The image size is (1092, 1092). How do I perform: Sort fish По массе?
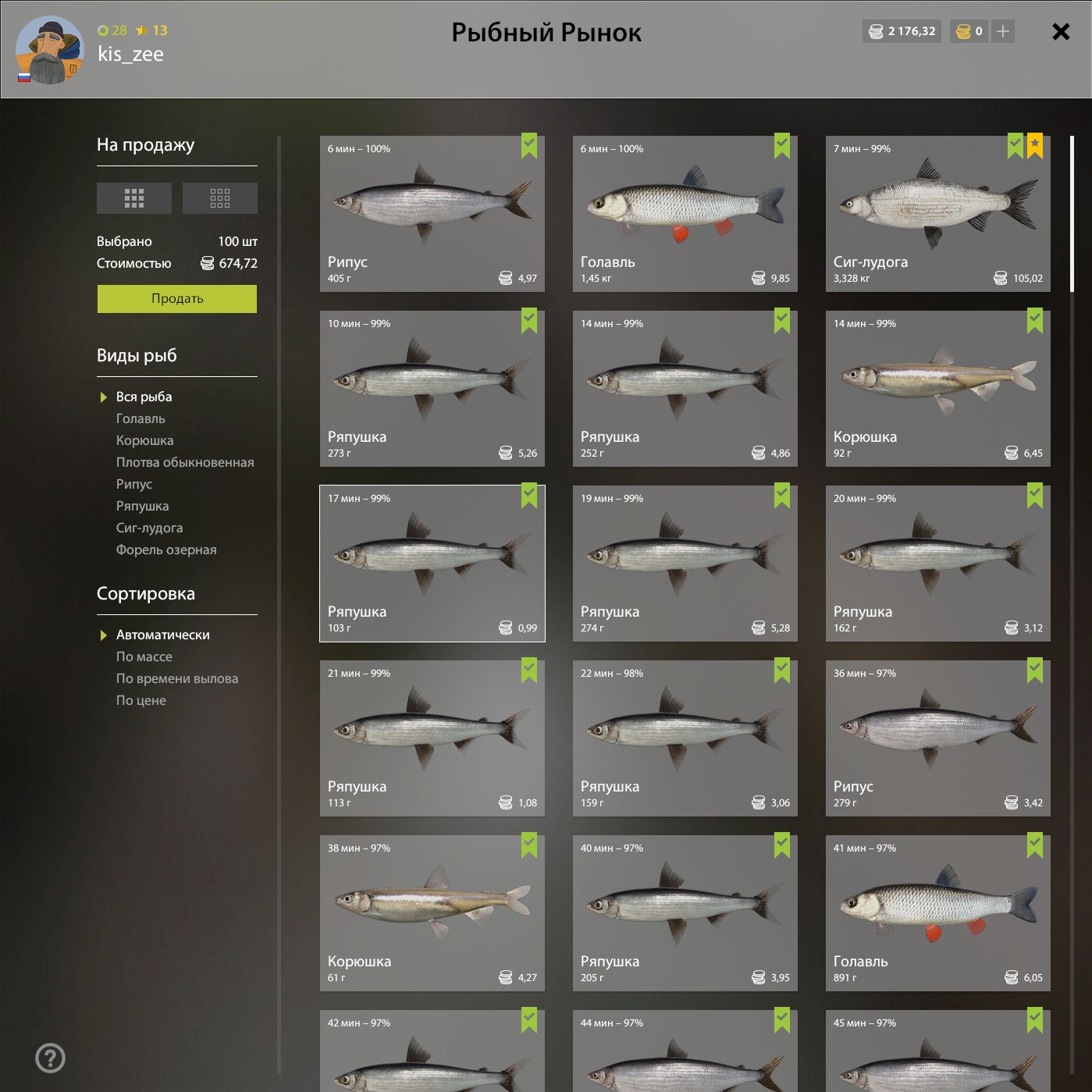(144, 656)
